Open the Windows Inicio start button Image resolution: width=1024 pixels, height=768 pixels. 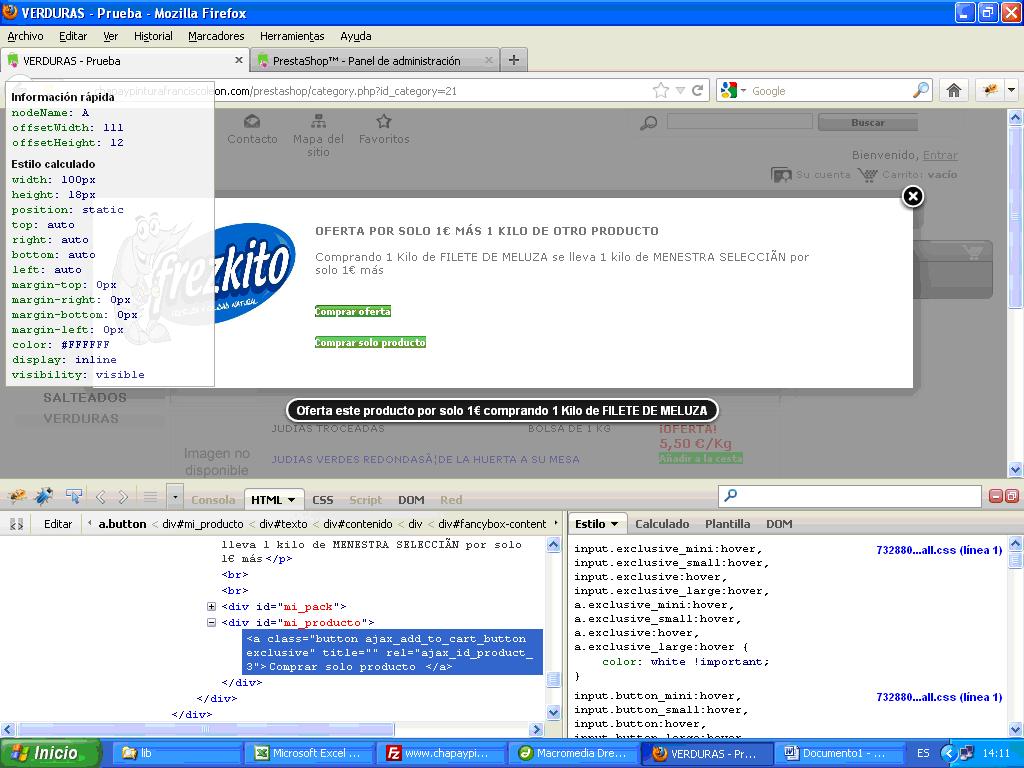[x=50, y=753]
